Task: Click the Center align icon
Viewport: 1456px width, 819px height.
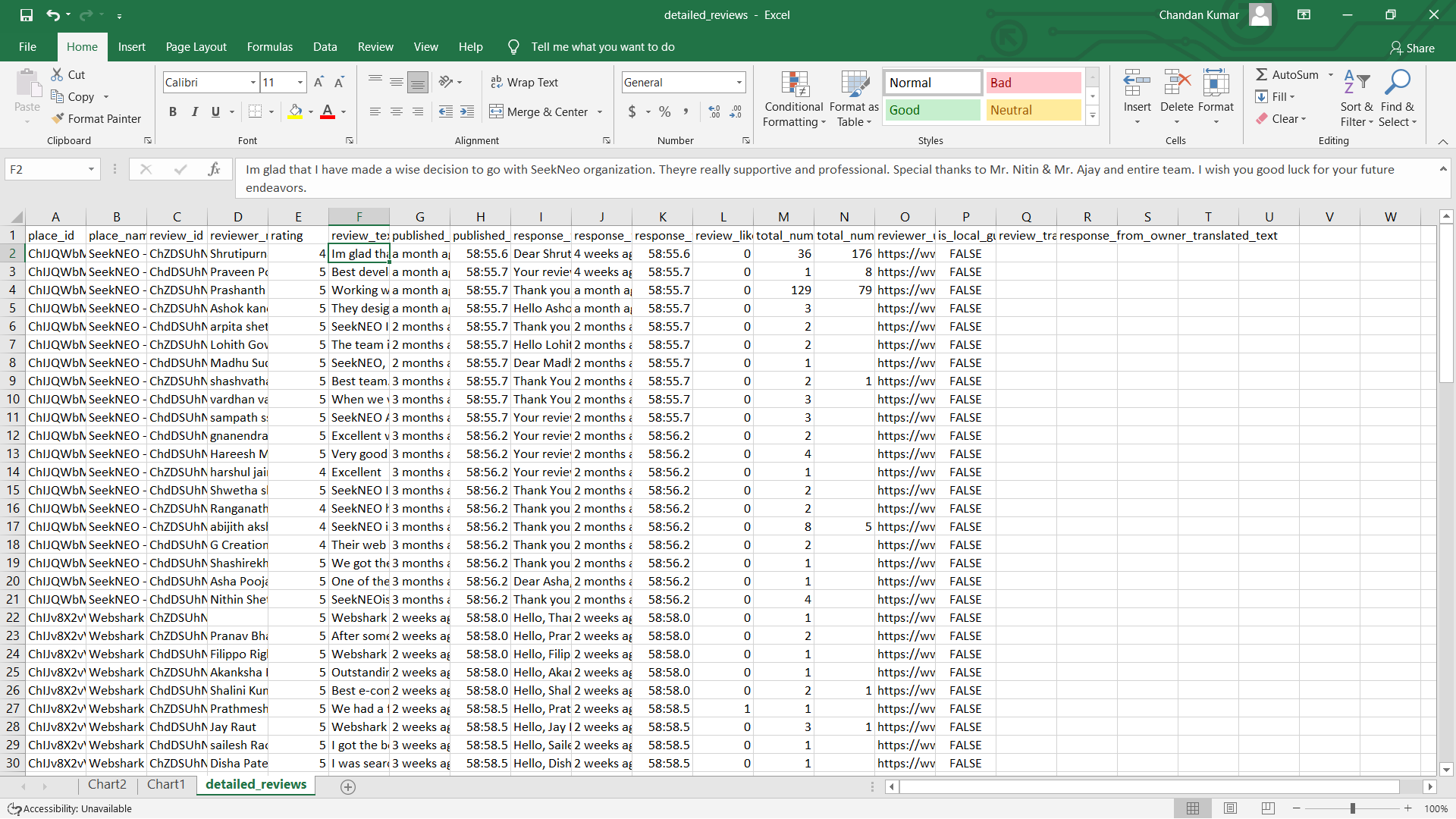Action: 396,111
